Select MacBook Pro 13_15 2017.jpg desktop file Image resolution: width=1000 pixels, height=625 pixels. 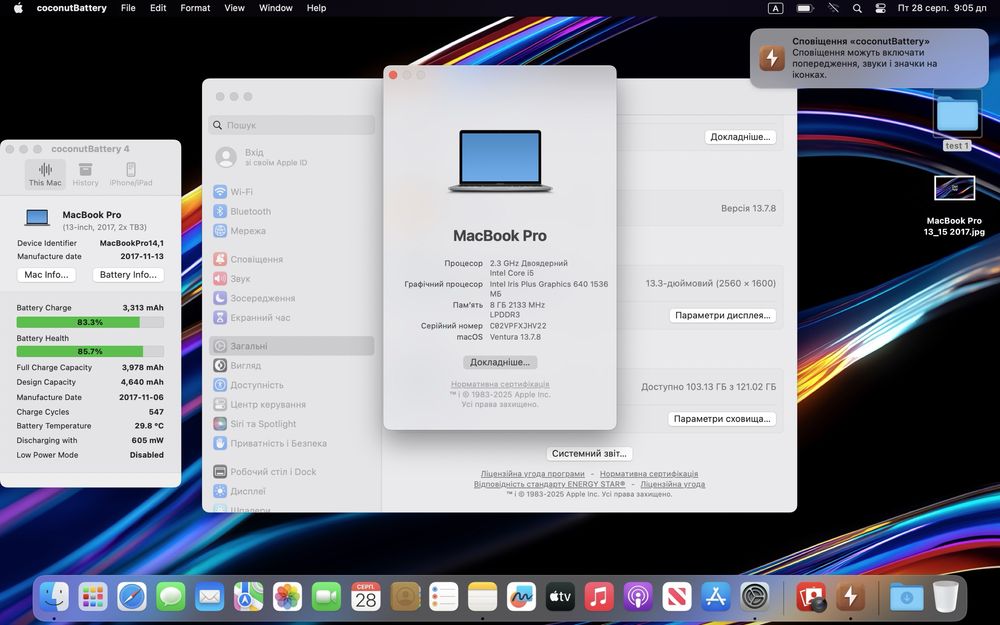click(955, 205)
